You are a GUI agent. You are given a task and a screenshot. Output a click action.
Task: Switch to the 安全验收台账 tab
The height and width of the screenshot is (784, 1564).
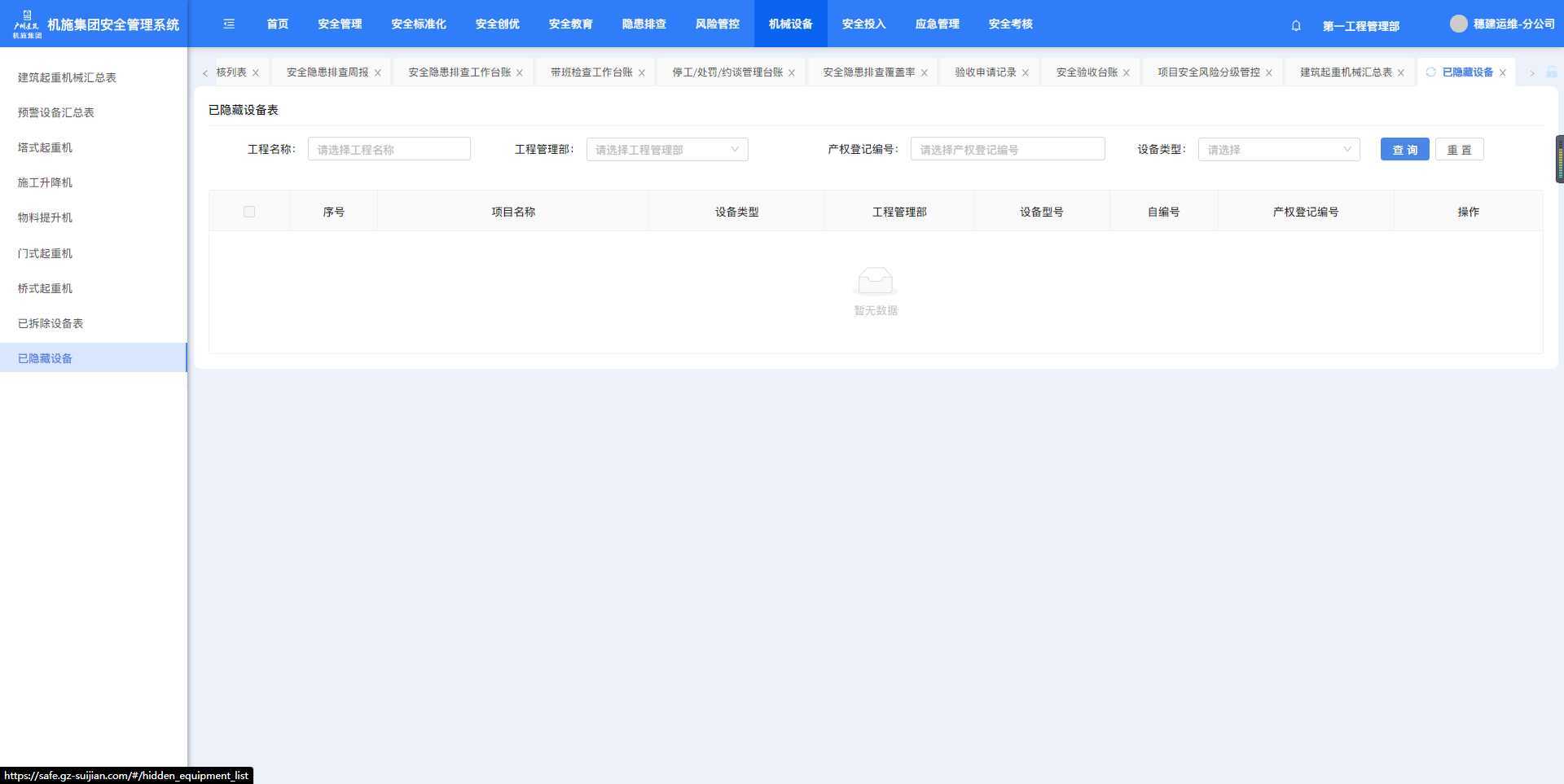point(1087,72)
